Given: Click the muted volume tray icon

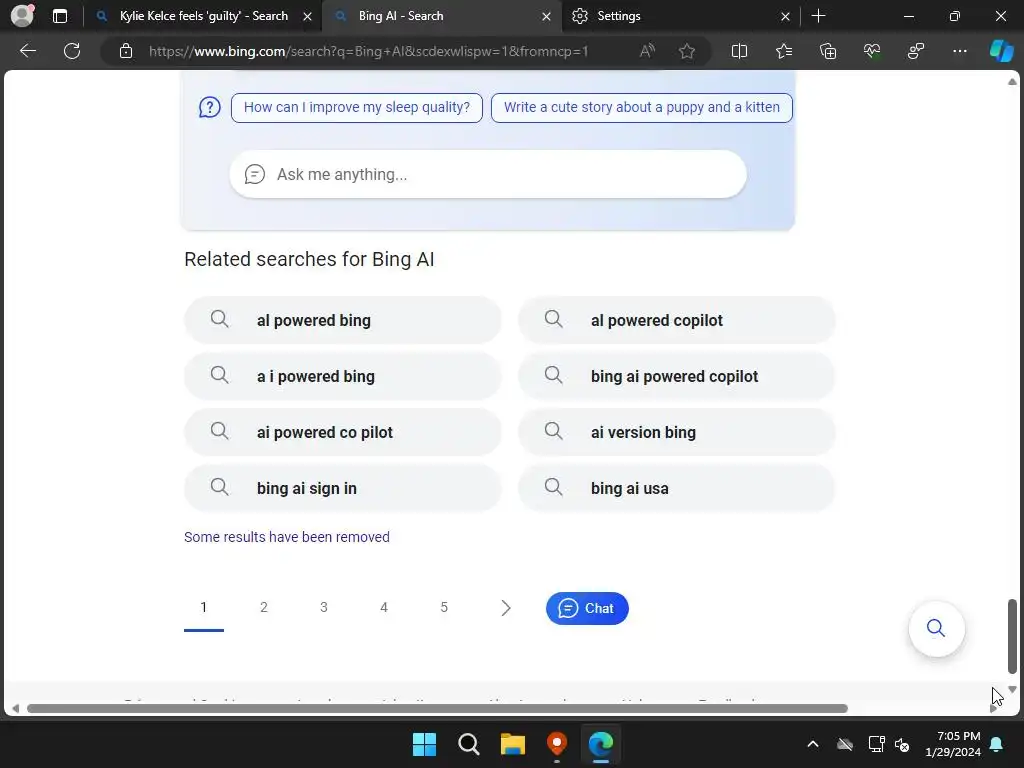Looking at the screenshot, I should pos(902,744).
